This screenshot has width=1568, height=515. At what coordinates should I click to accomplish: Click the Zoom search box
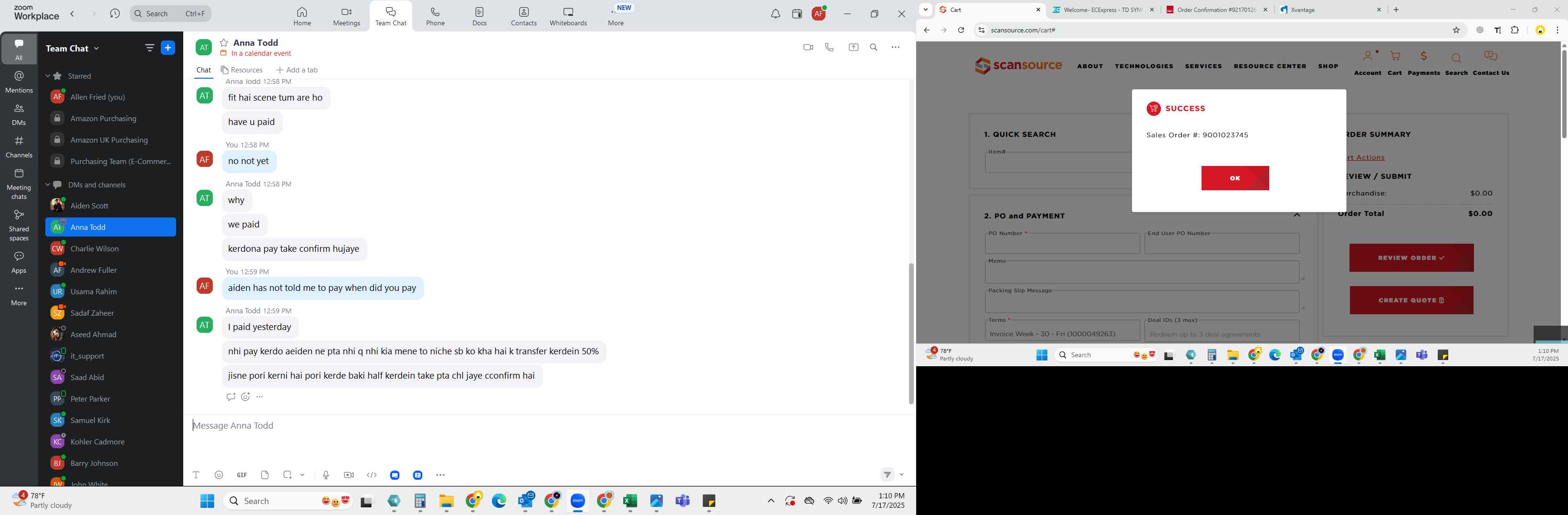(x=170, y=13)
